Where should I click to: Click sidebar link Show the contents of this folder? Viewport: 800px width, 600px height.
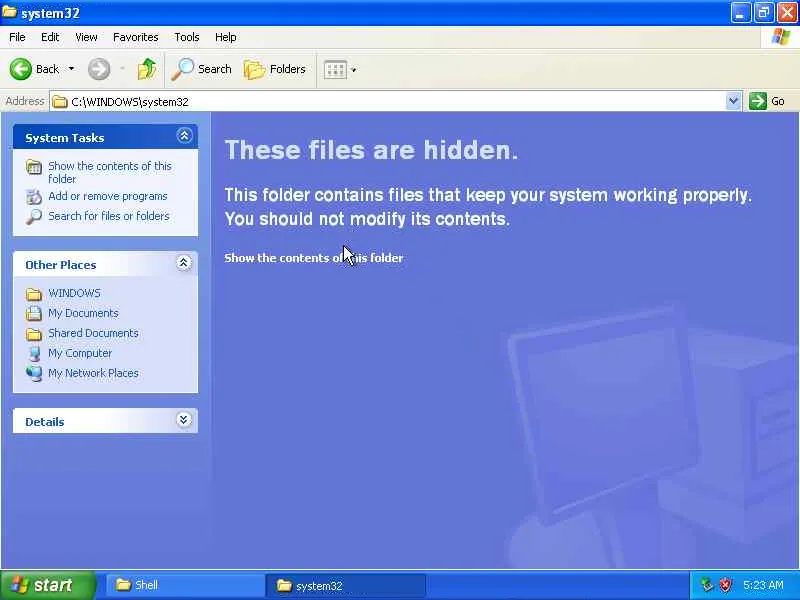(x=110, y=172)
